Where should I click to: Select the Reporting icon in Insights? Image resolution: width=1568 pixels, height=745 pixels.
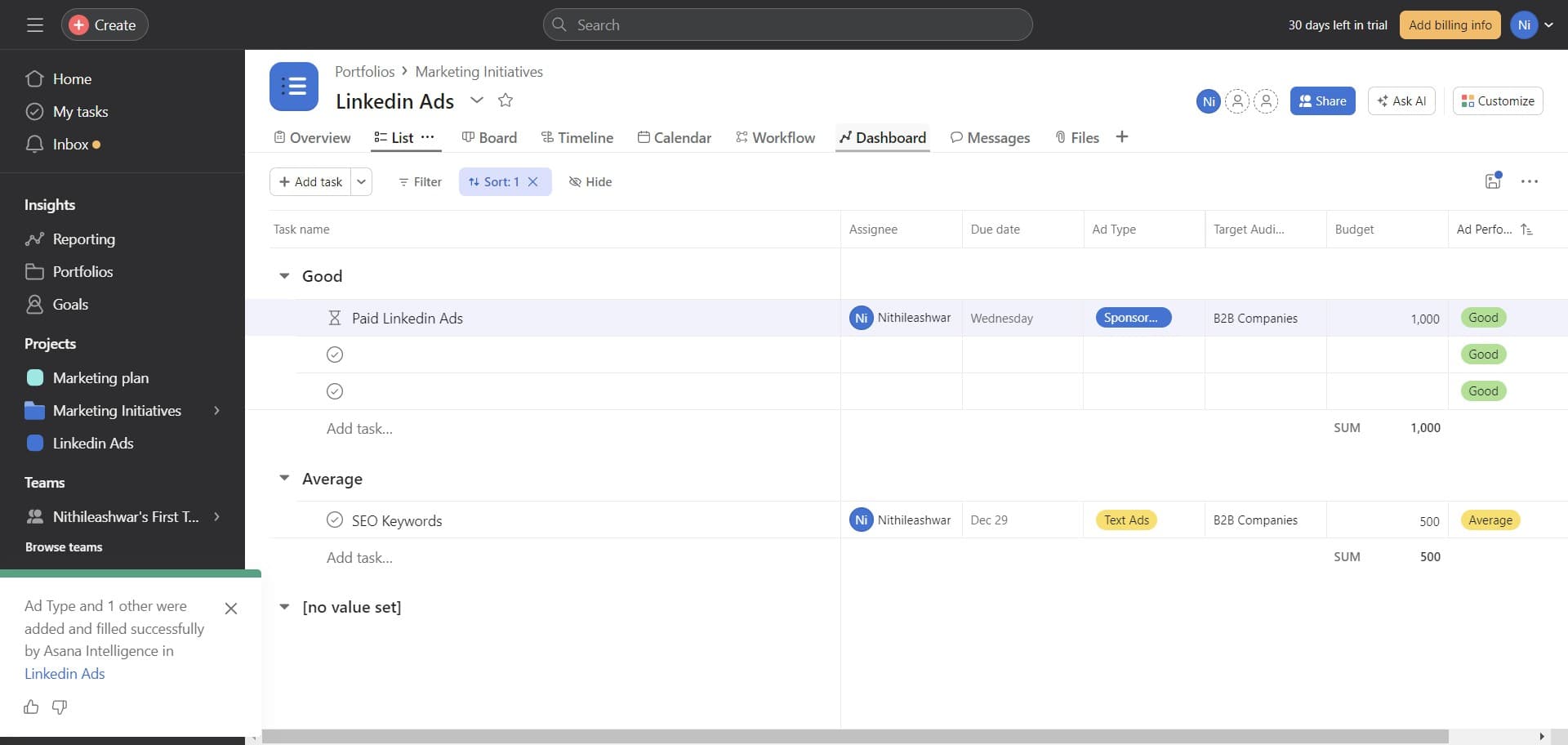34,239
